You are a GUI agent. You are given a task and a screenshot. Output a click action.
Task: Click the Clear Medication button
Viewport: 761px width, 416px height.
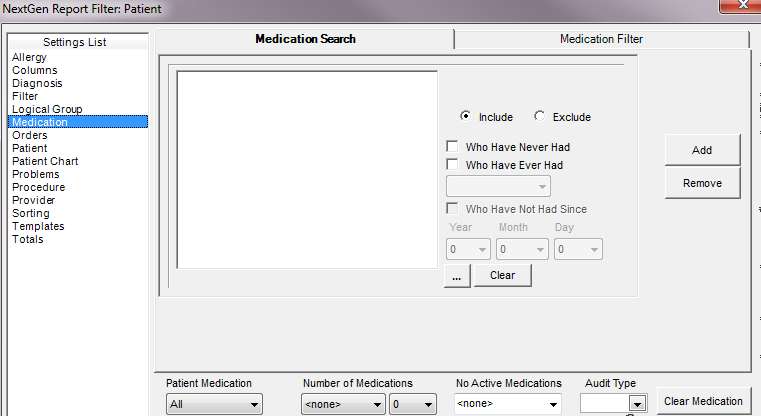point(703,401)
